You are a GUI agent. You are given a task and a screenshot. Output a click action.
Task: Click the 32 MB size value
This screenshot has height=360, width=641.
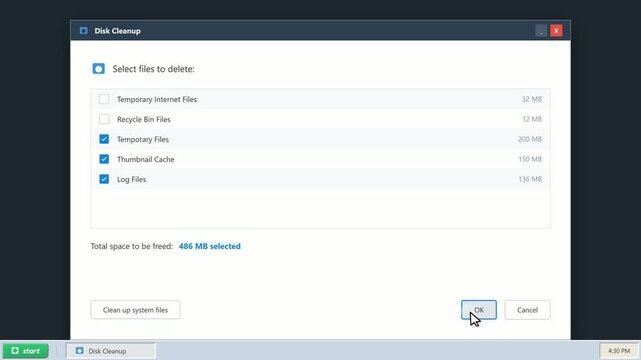531,99
